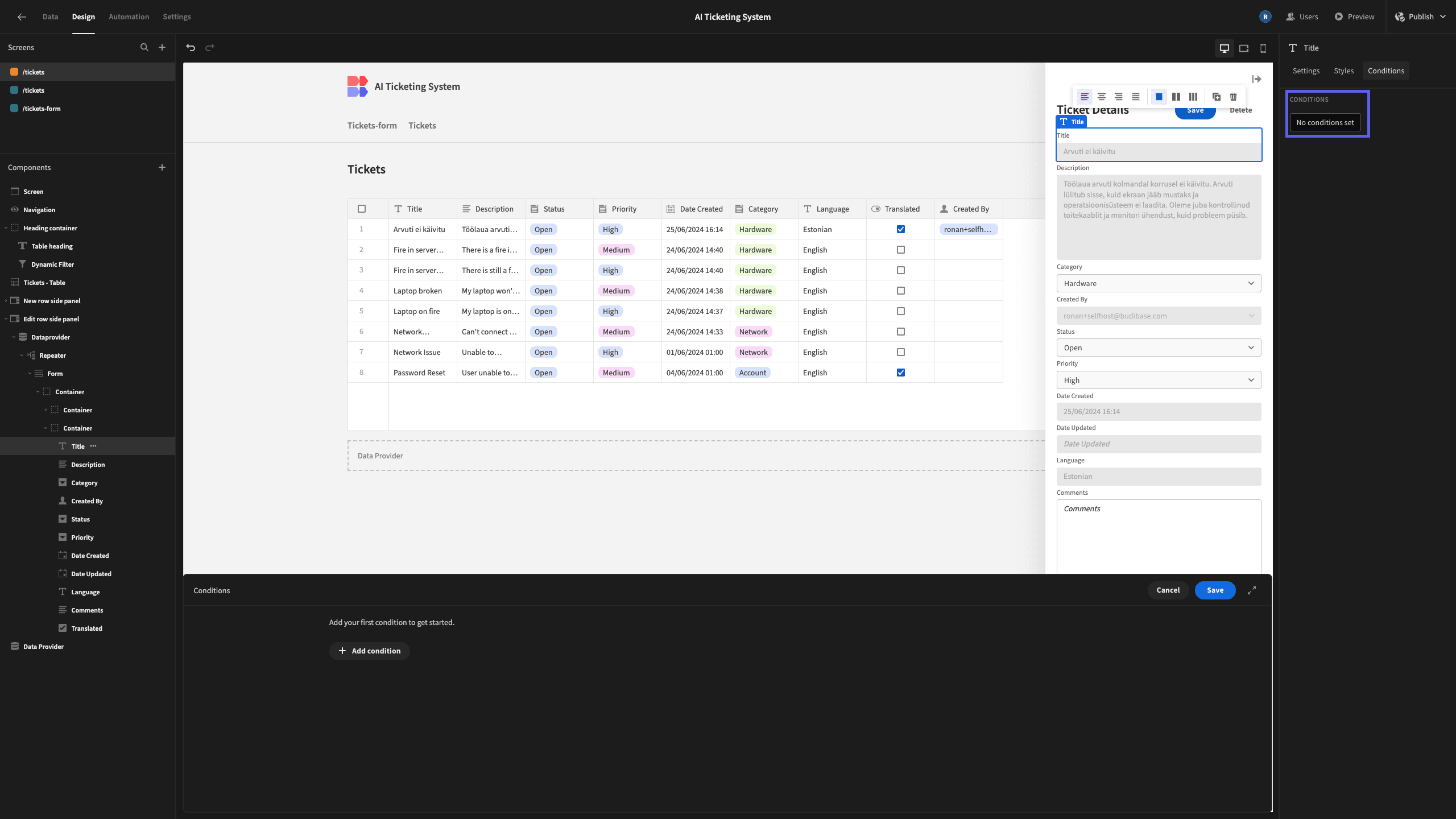Toggle Translated checkbox for Fire in server row 2
1456x819 pixels.
pos(901,250)
